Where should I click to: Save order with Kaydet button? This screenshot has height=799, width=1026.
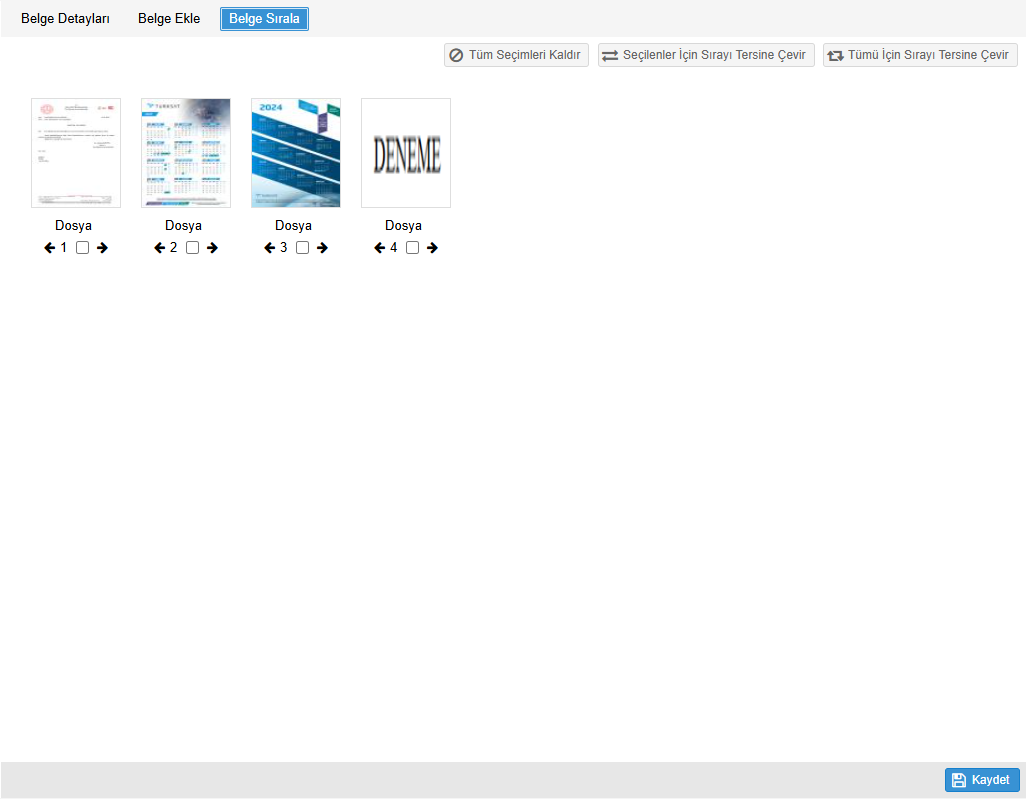click(x=981, y=780)
